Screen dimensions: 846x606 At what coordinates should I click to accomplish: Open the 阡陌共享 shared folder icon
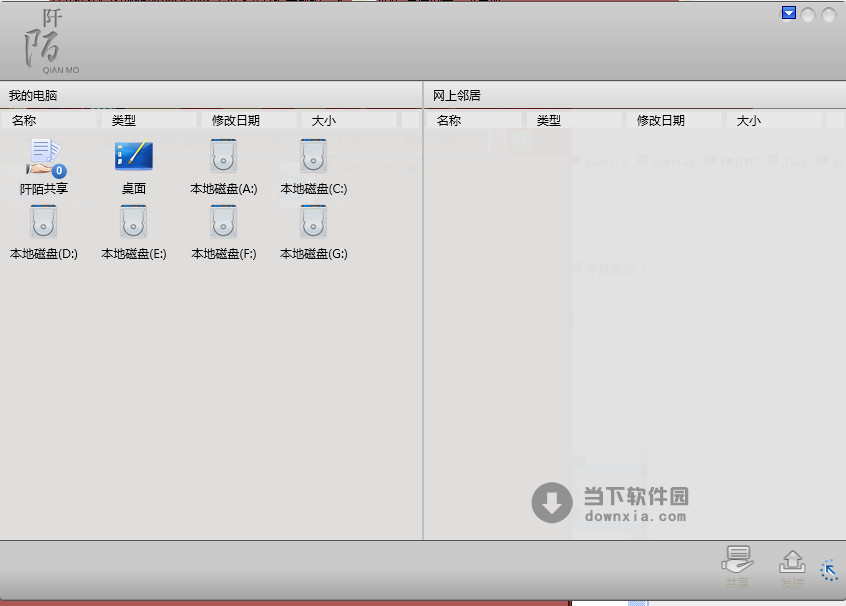point(44,158)
